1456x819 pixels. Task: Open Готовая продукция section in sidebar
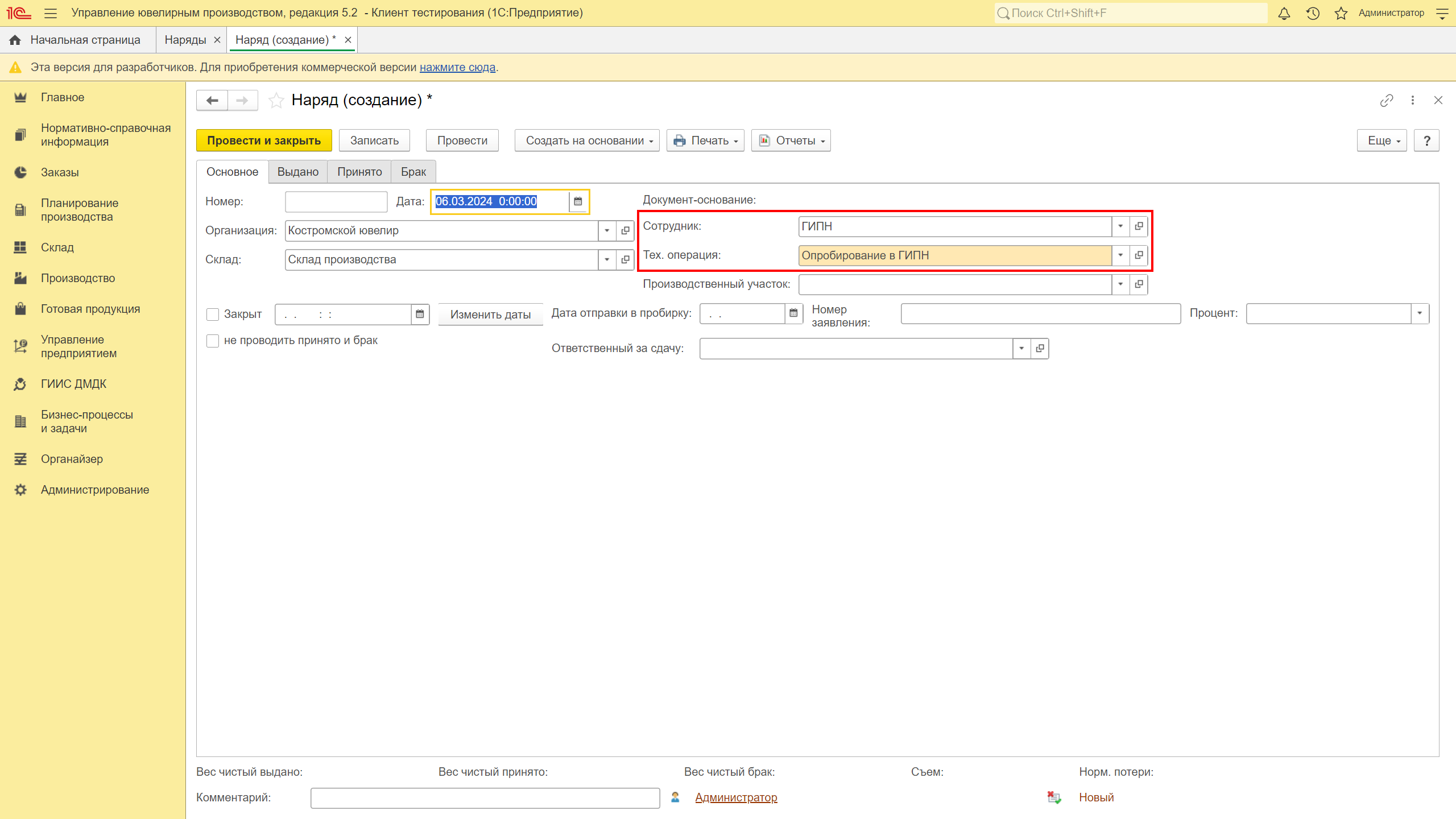pyautogui.click(x=90, y=309)
